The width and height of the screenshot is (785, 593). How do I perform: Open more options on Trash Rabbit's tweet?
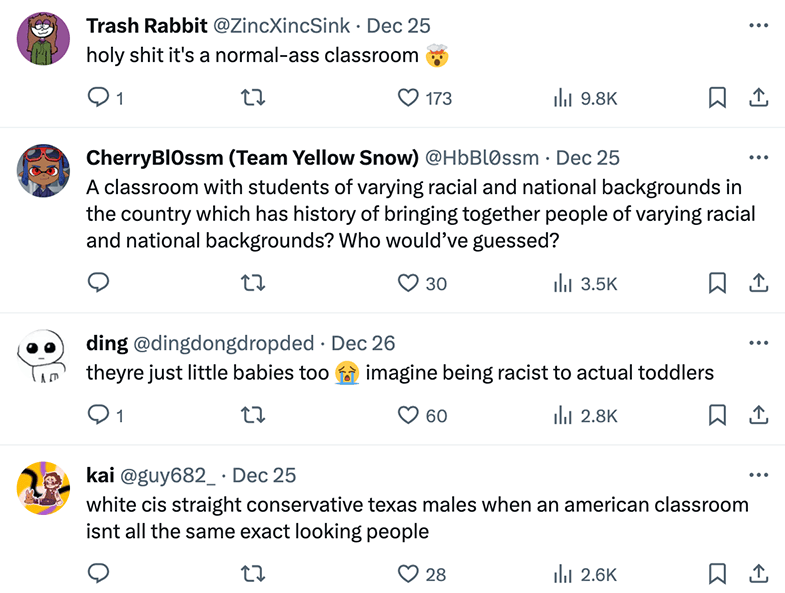coord(758,26)
